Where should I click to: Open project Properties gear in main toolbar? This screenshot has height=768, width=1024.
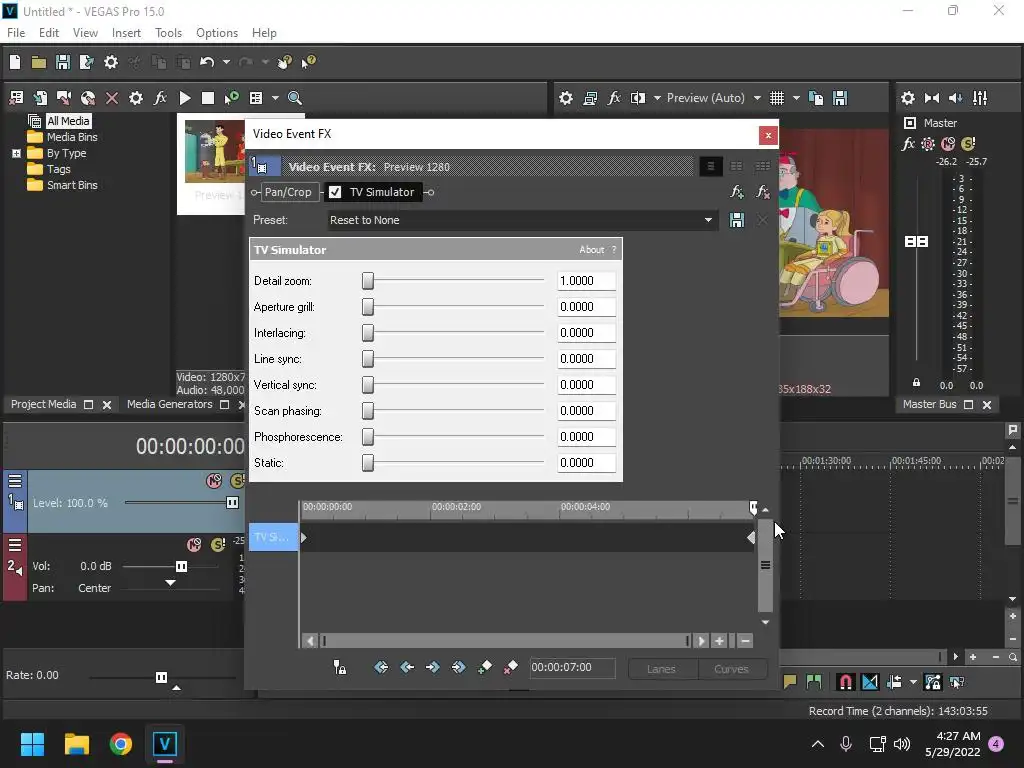(111, 62)
